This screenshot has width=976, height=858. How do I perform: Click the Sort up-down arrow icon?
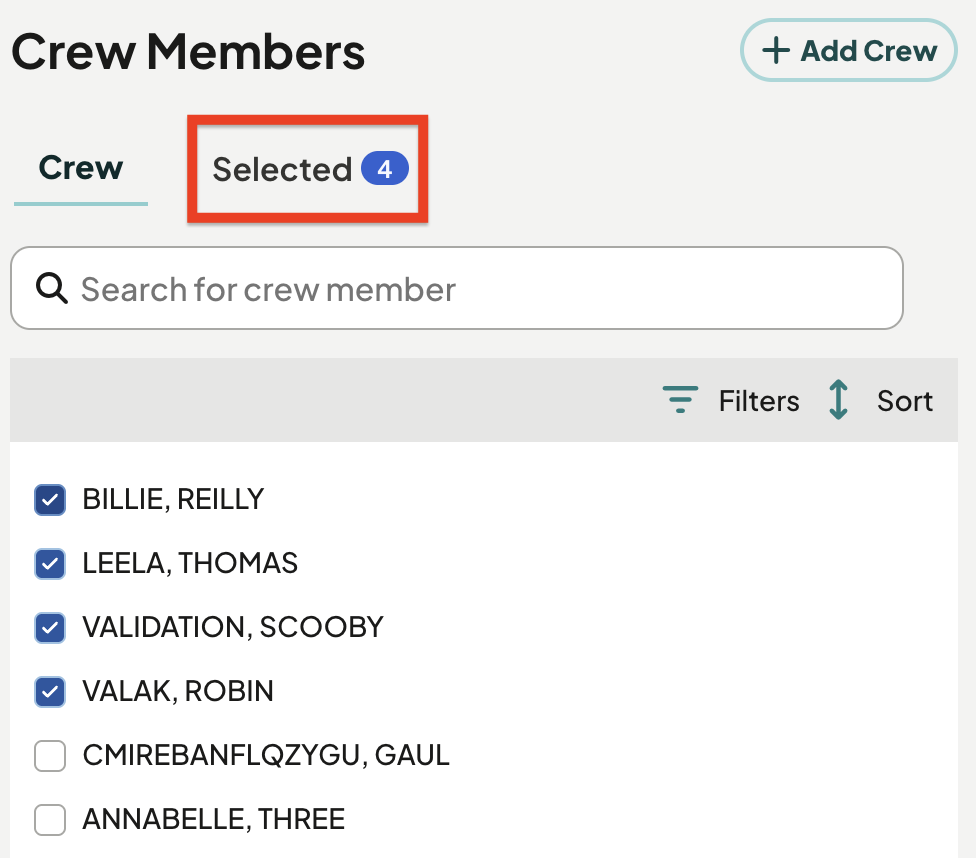(x=838, y=400)
